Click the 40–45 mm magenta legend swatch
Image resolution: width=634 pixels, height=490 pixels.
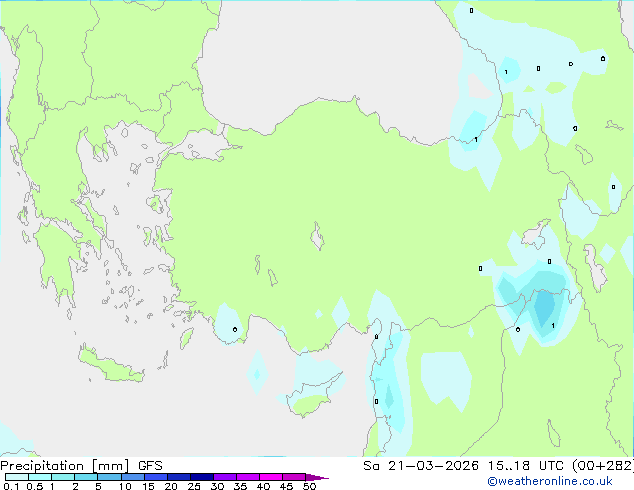pyautogui.click(x=271, y=477)
